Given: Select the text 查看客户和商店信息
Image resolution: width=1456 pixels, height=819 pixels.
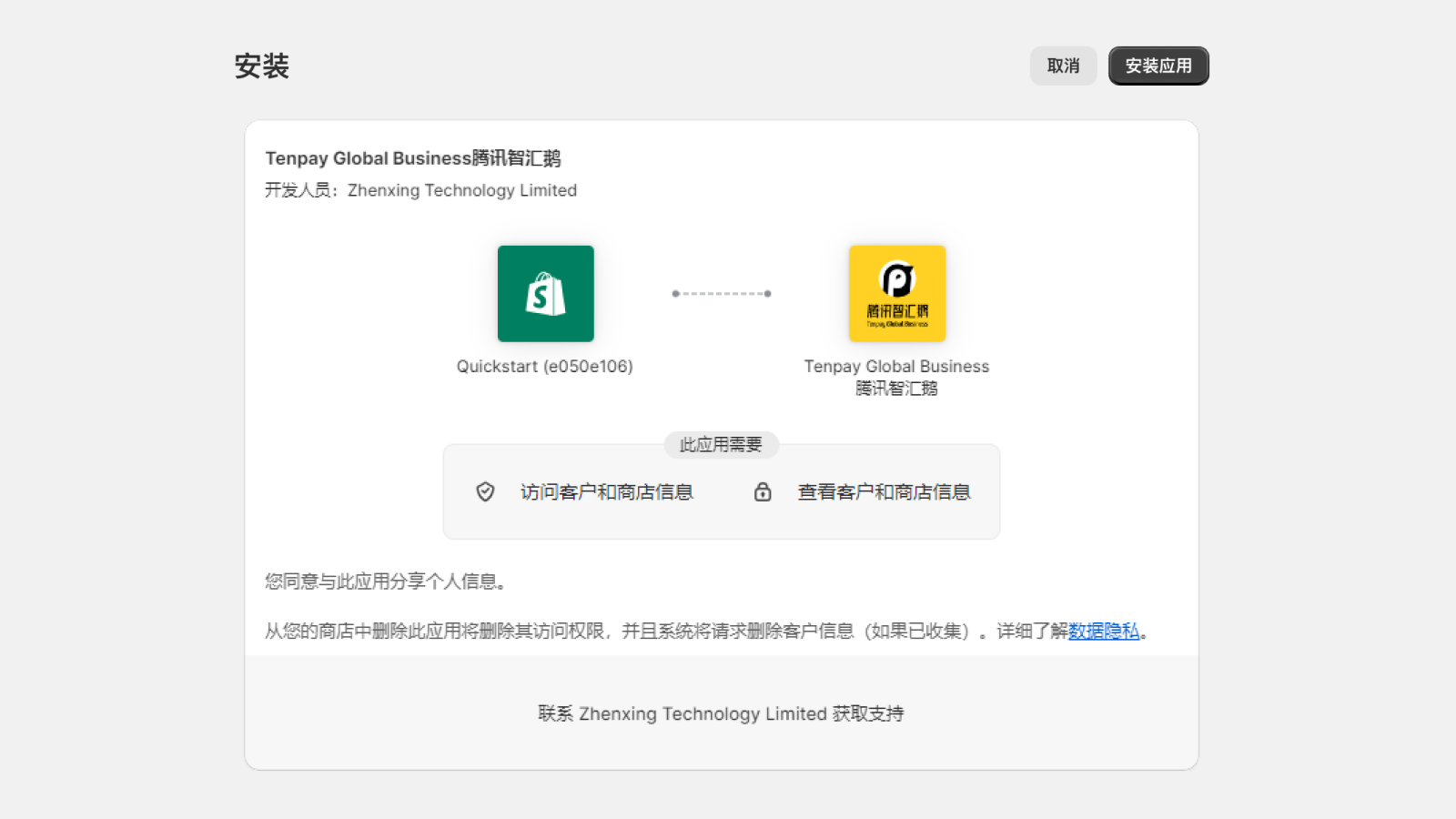Looking at the screenshot, I should click(885, 492).
